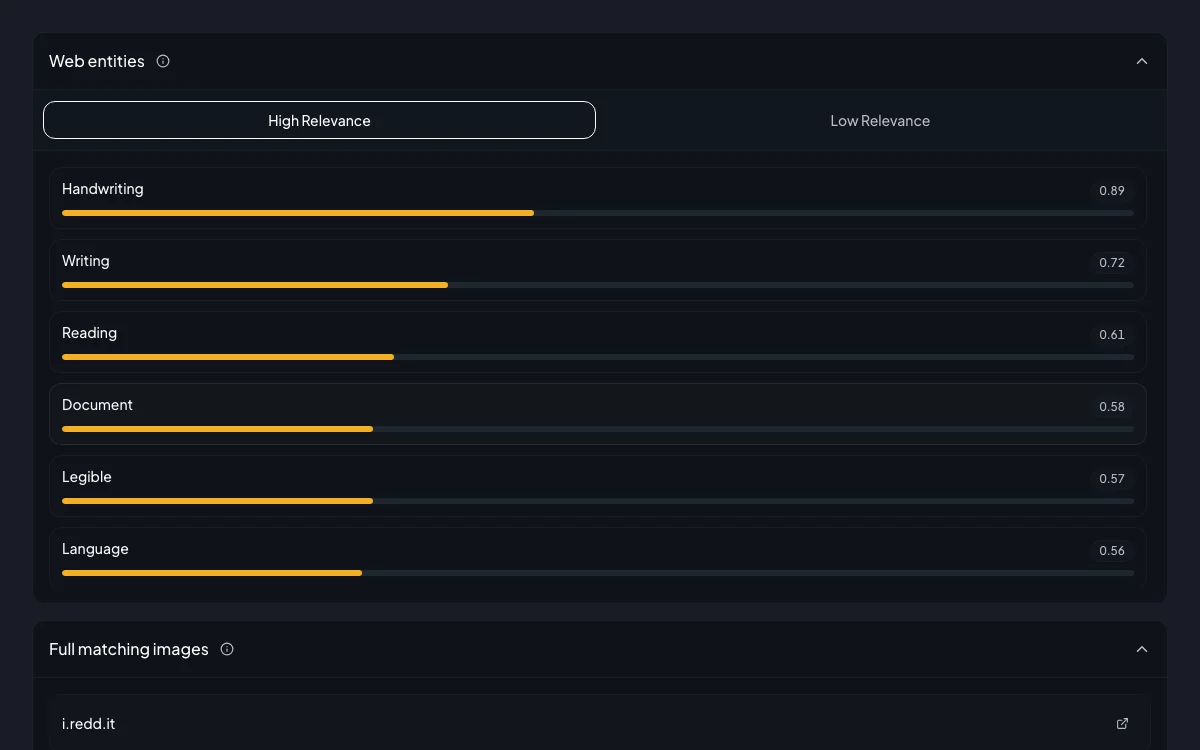Click the Handwriting relevance bar
1200x750 pixels.
pyautogui.click(x=598, y=213)
